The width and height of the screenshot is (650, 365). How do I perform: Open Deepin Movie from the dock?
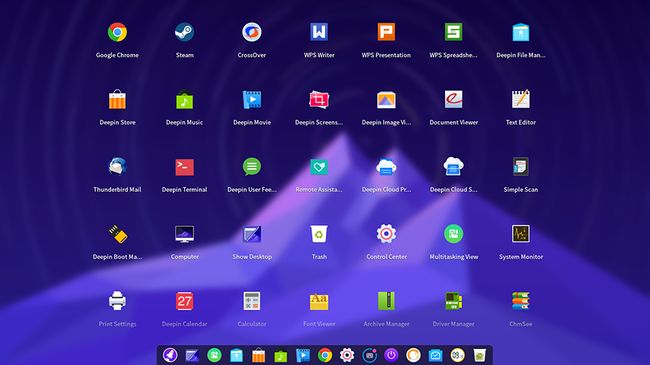point(303,355)
